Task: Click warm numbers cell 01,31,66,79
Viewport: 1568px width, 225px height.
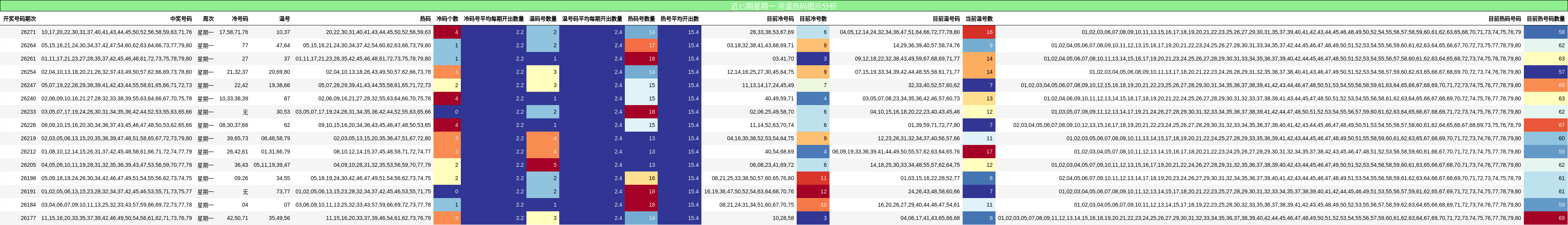Action: (276, 152)
